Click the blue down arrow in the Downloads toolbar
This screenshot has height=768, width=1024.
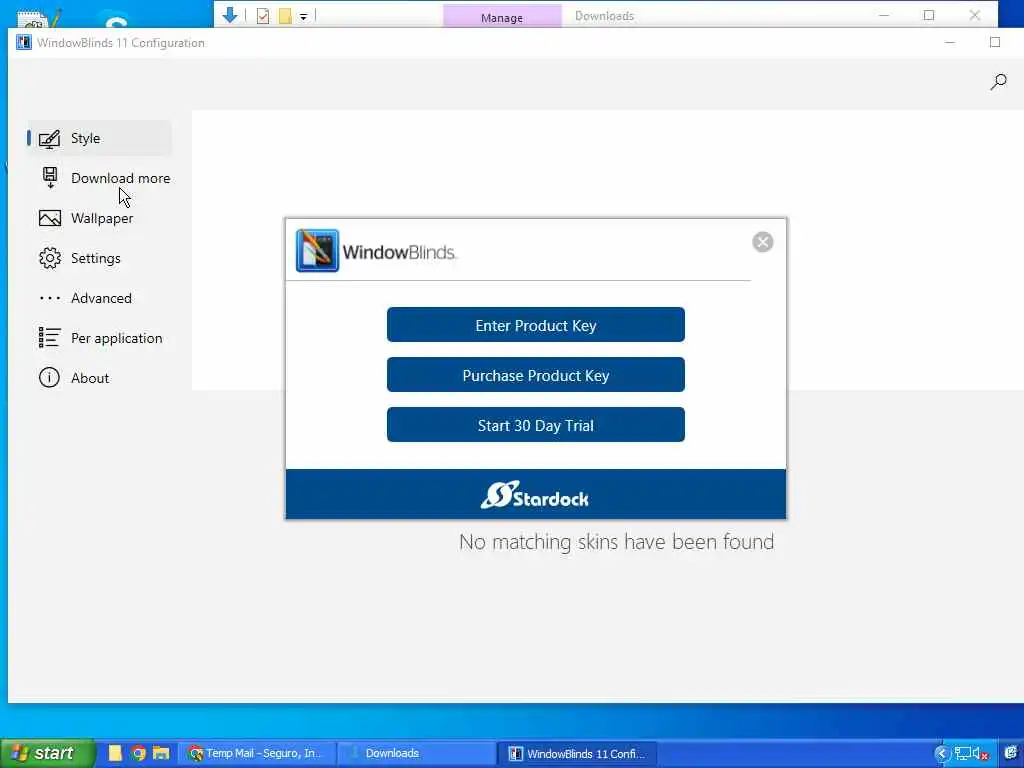(230, 15)
